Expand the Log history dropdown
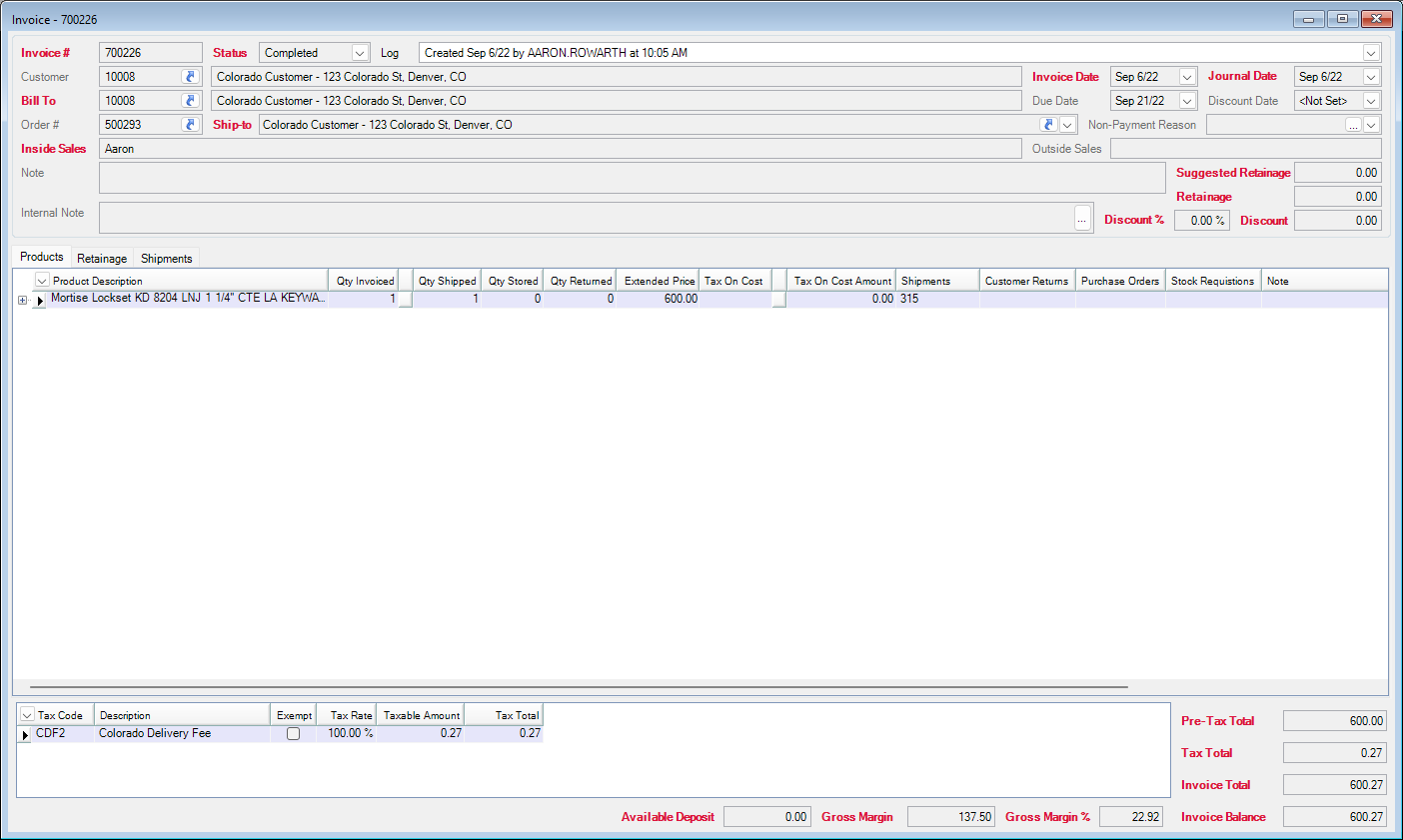Screen dimensions: 1403x840 click(1371, 53)
